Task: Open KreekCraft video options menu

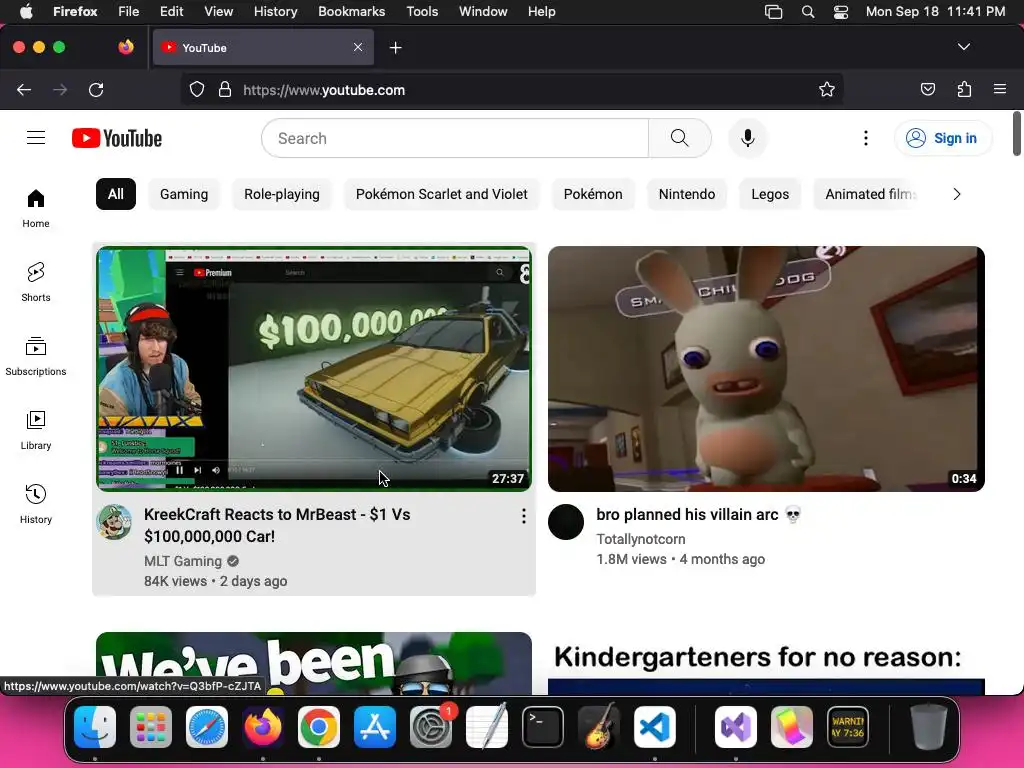Action: click(x=524, y=517)
